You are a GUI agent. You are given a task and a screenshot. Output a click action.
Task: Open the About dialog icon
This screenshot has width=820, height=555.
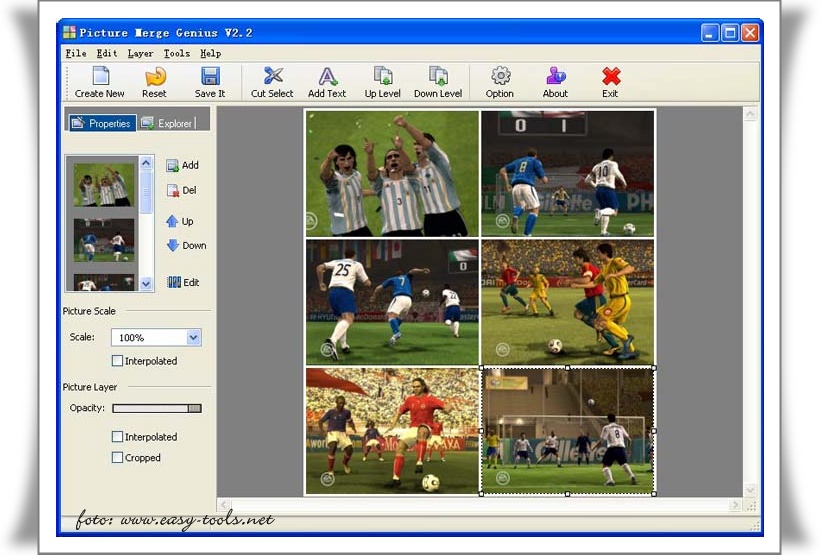point(555,82)
